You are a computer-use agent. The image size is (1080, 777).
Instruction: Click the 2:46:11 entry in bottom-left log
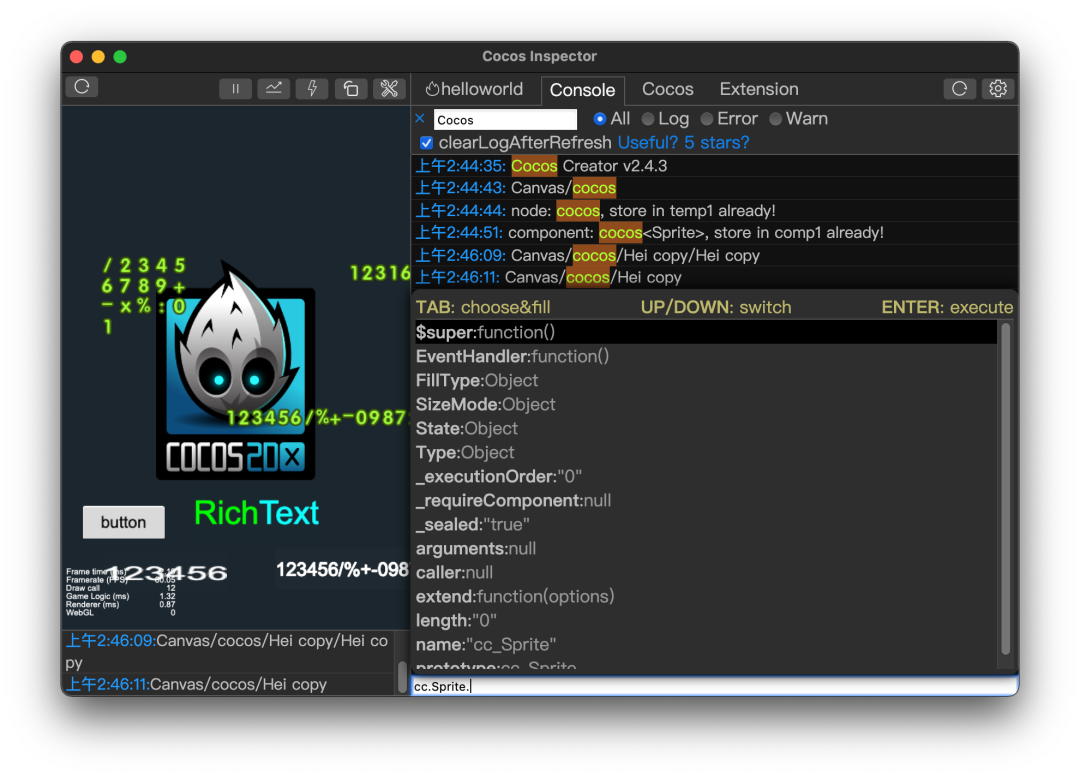click(x=229, y=685)
